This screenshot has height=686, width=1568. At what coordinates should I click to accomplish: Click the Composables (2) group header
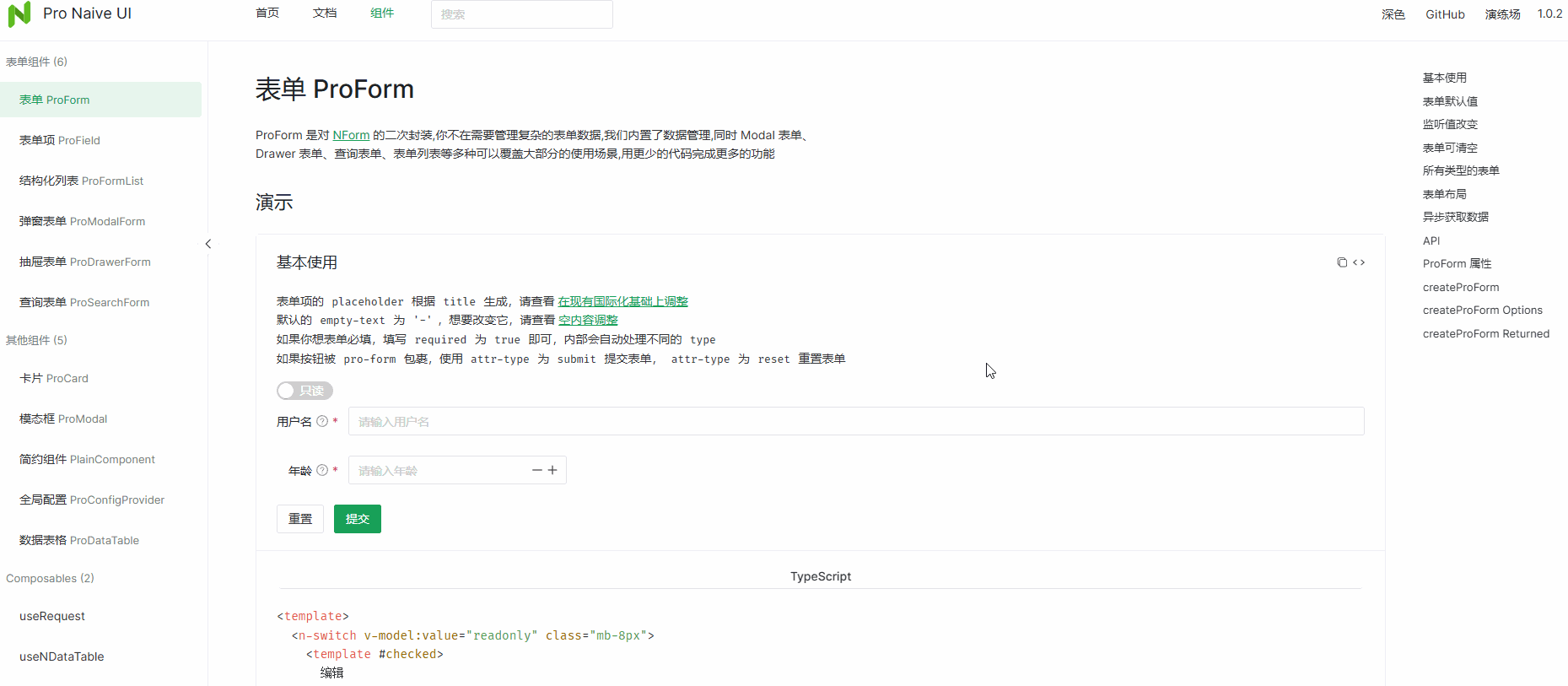pos(50,578)
